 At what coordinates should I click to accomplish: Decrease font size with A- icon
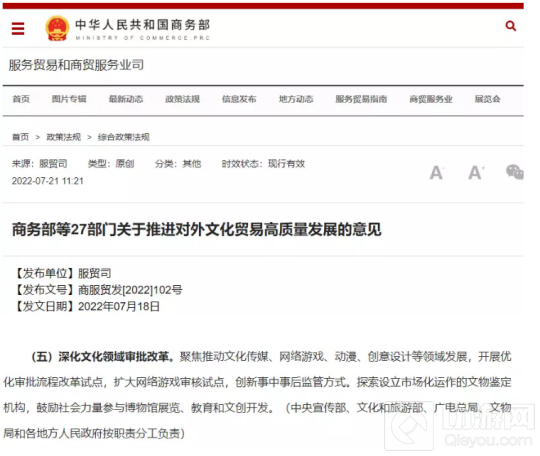[437, 173]
